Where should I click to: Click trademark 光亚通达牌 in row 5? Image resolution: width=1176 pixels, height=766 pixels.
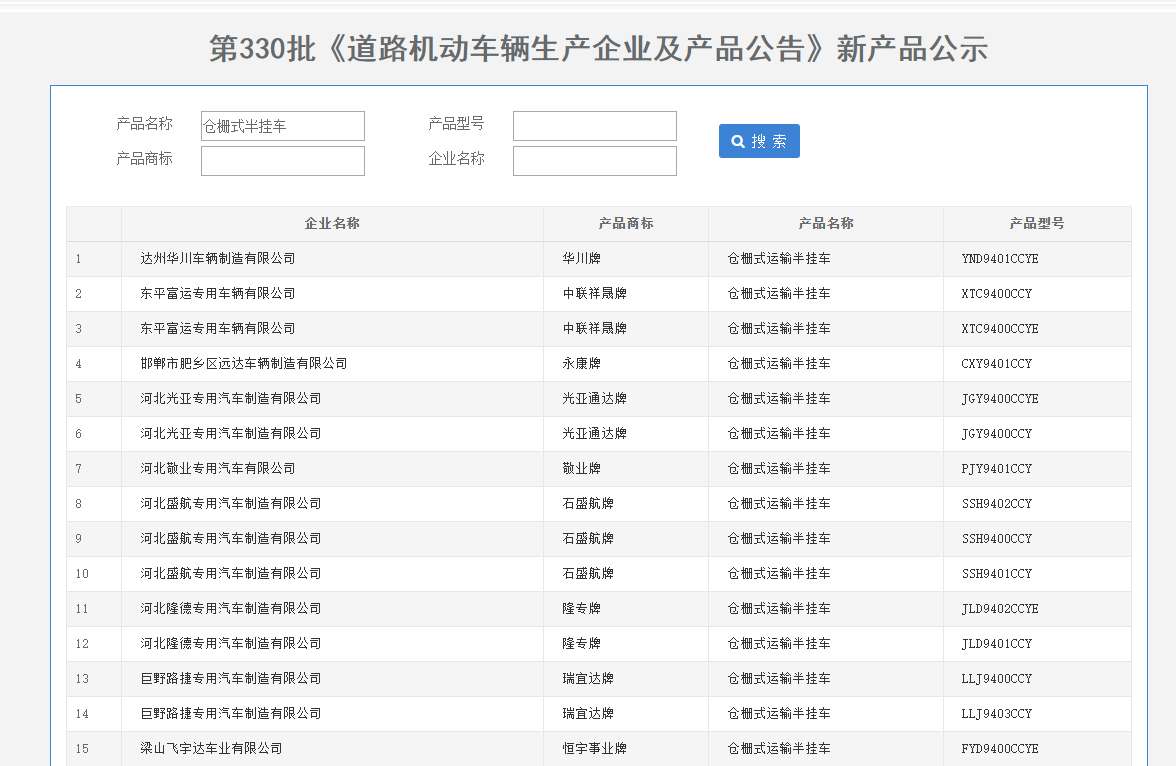pyautogui.click(x=595, y=399)
